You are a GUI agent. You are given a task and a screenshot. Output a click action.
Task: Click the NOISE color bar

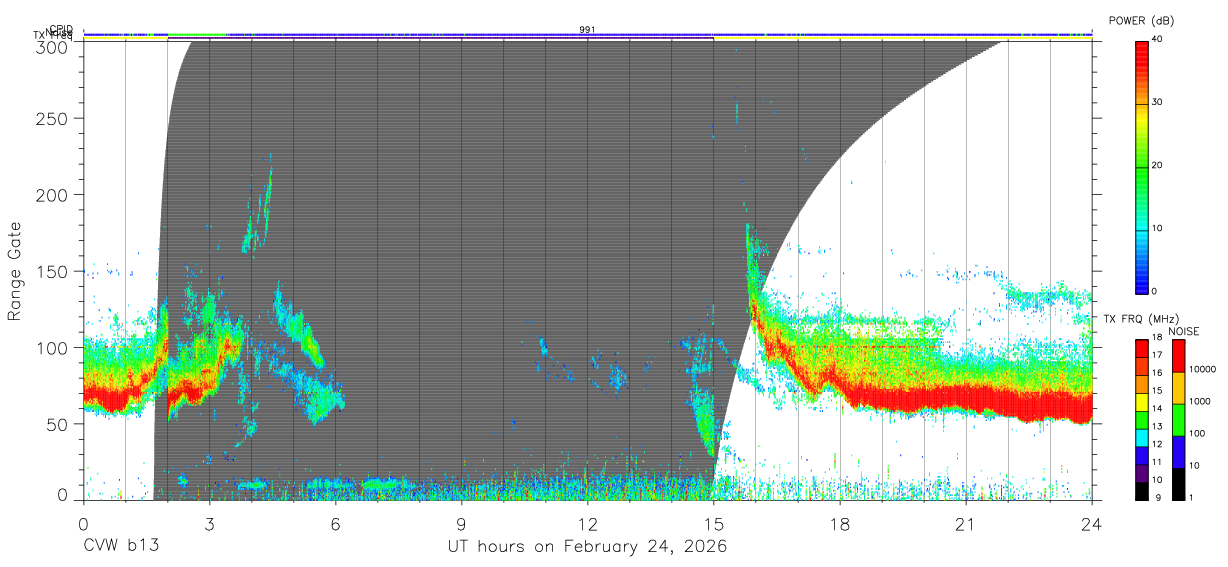tap(1178, 420)
